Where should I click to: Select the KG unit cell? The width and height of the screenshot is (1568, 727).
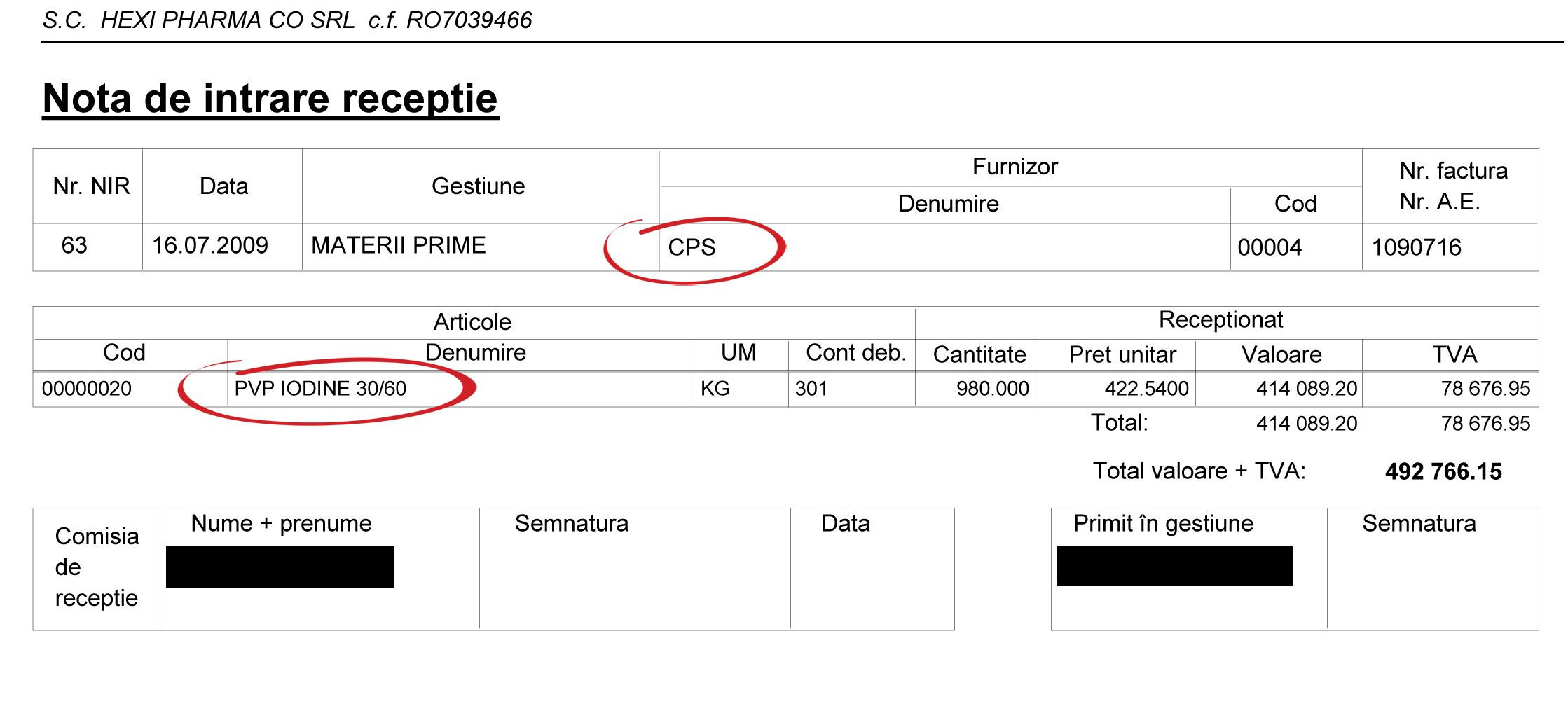tap(740, 389)
